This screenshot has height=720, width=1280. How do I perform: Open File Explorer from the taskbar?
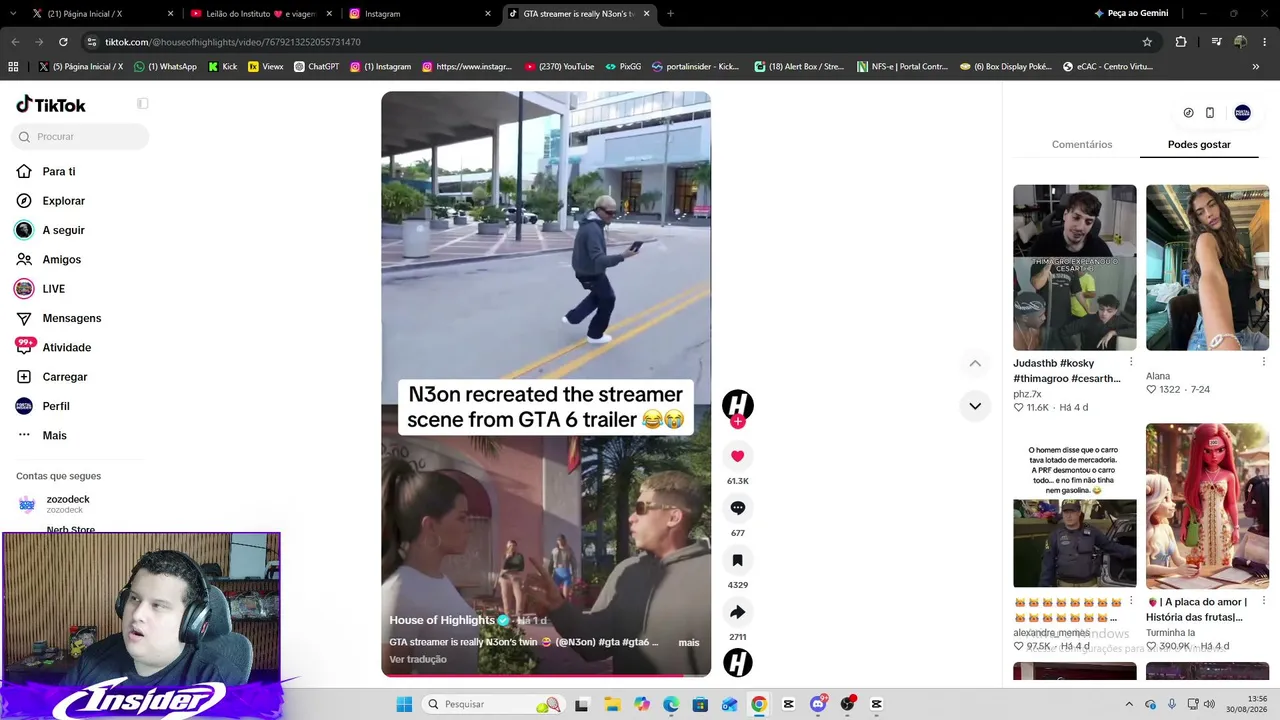pos(612,704)
